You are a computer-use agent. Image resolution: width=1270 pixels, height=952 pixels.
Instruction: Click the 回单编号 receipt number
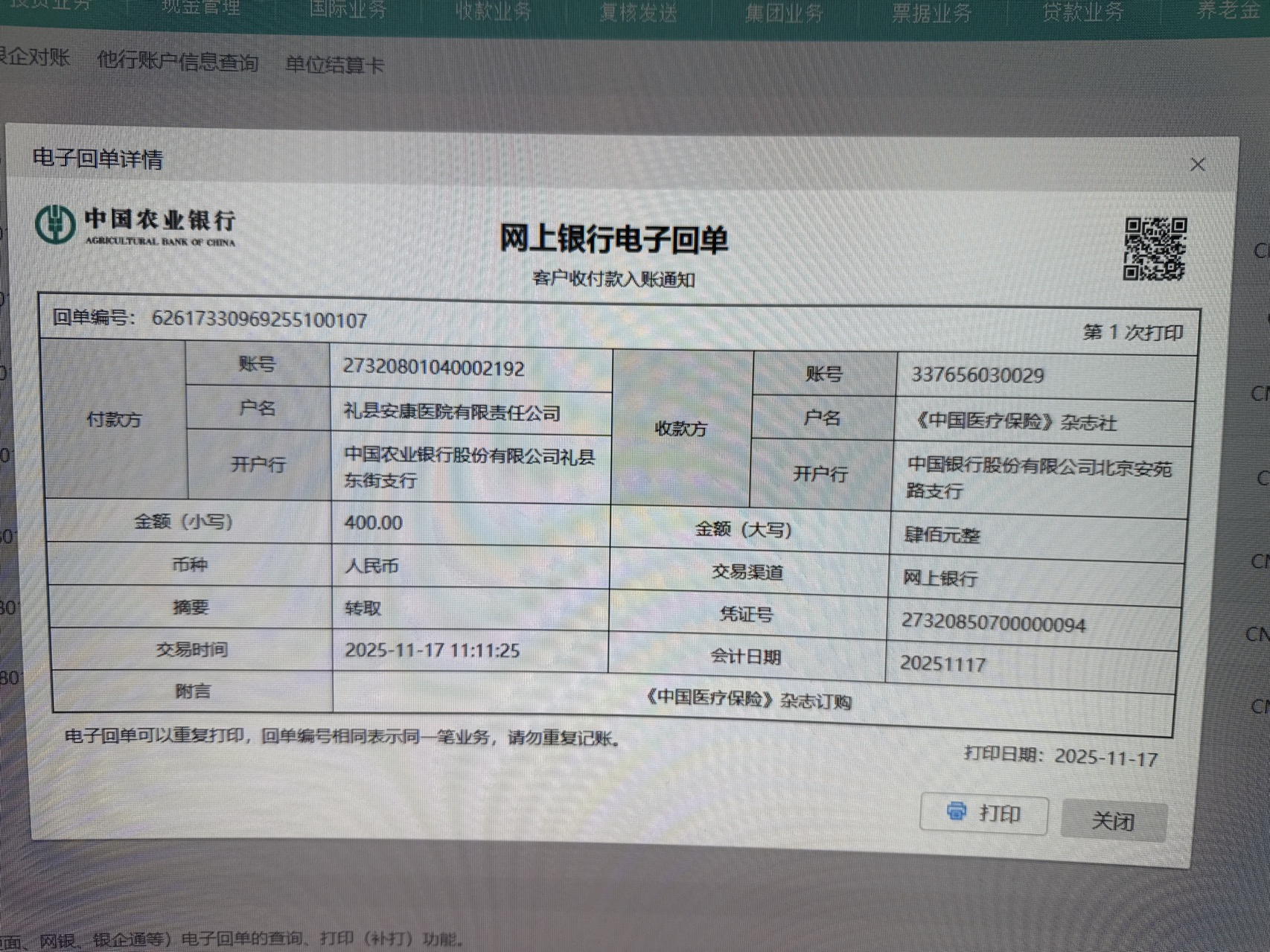(259, 320)
